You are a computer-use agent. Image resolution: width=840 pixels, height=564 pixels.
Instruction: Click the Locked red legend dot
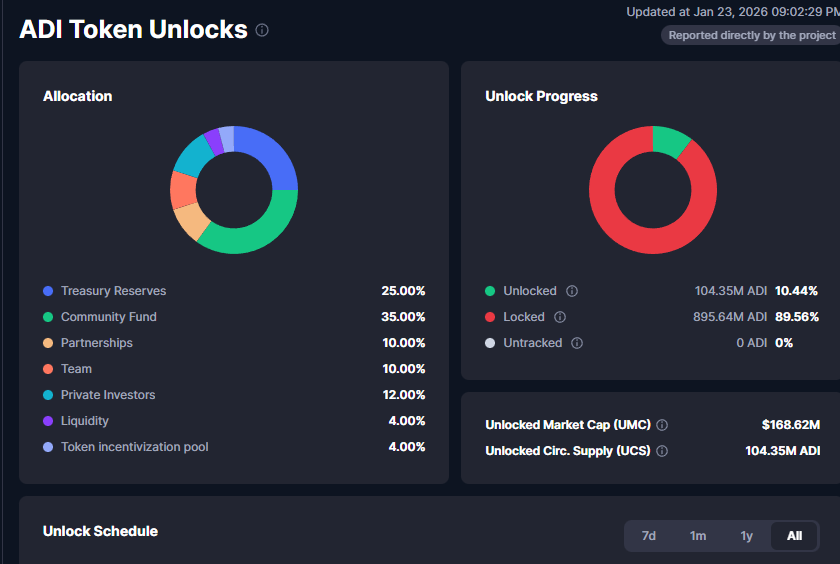click(x=490, y=317)
